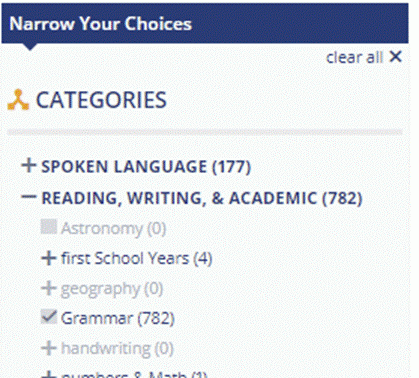Choose first School Years (4) subcategory
Image resolution: width=419 pixels, height=378 pixels.
coord(137,258)
